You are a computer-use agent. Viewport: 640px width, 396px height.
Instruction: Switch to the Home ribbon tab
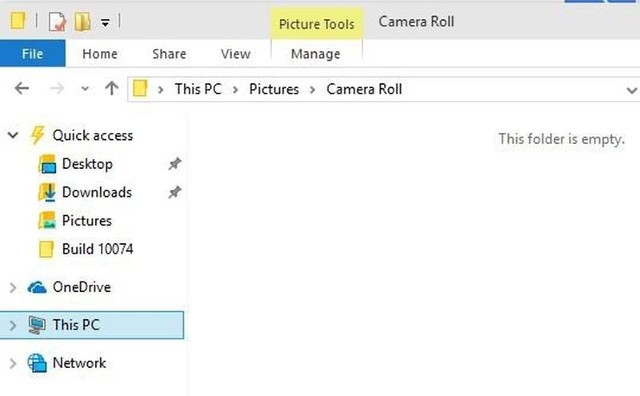coord(100,54)
